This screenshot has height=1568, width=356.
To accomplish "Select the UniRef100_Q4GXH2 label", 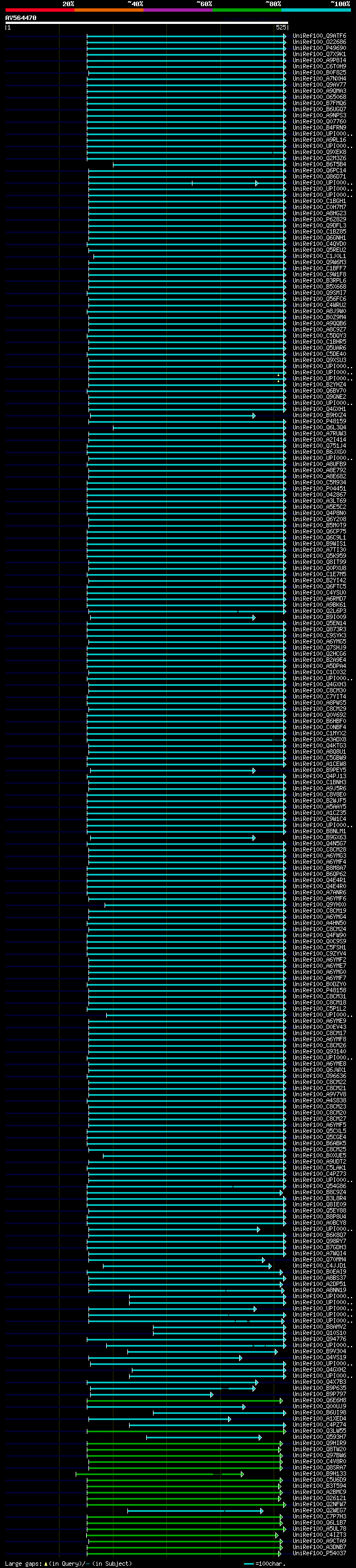I will click(x=319, y=1369).
